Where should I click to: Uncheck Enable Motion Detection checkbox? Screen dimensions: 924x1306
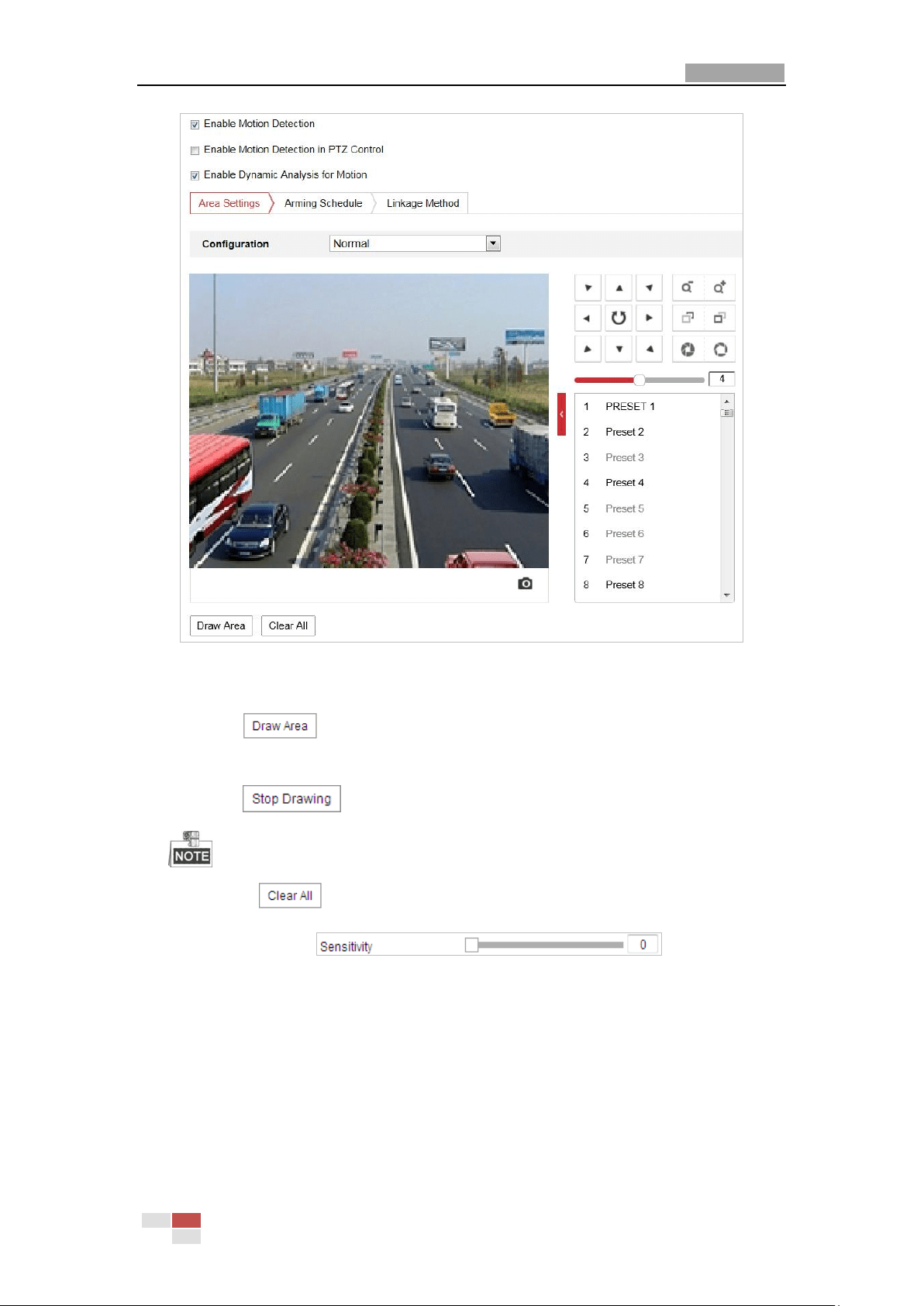coord(195,124)
